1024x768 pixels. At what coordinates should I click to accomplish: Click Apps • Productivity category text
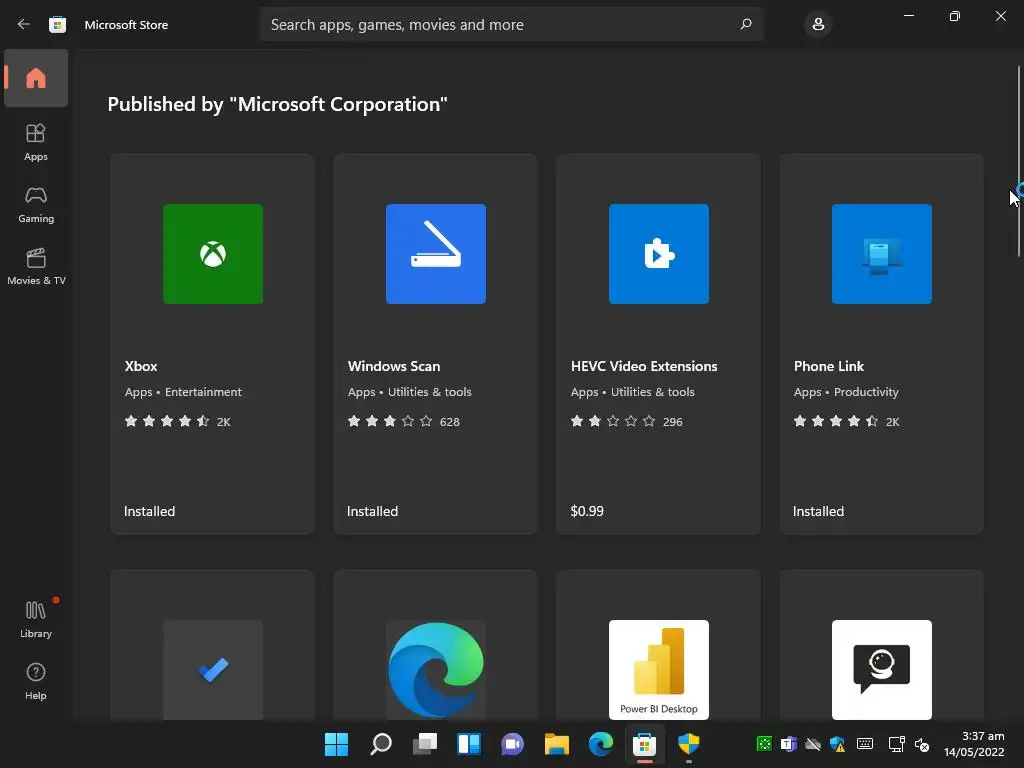846,392
